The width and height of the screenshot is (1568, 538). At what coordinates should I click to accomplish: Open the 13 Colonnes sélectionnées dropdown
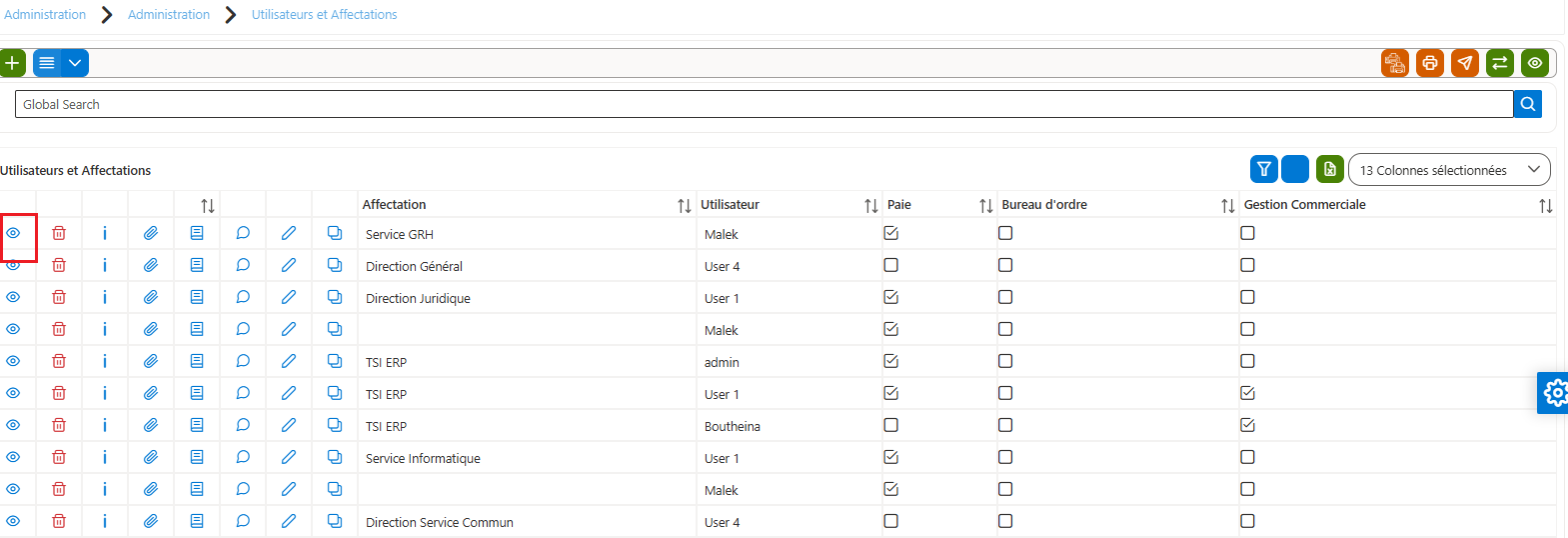(x=1449, y=170)
